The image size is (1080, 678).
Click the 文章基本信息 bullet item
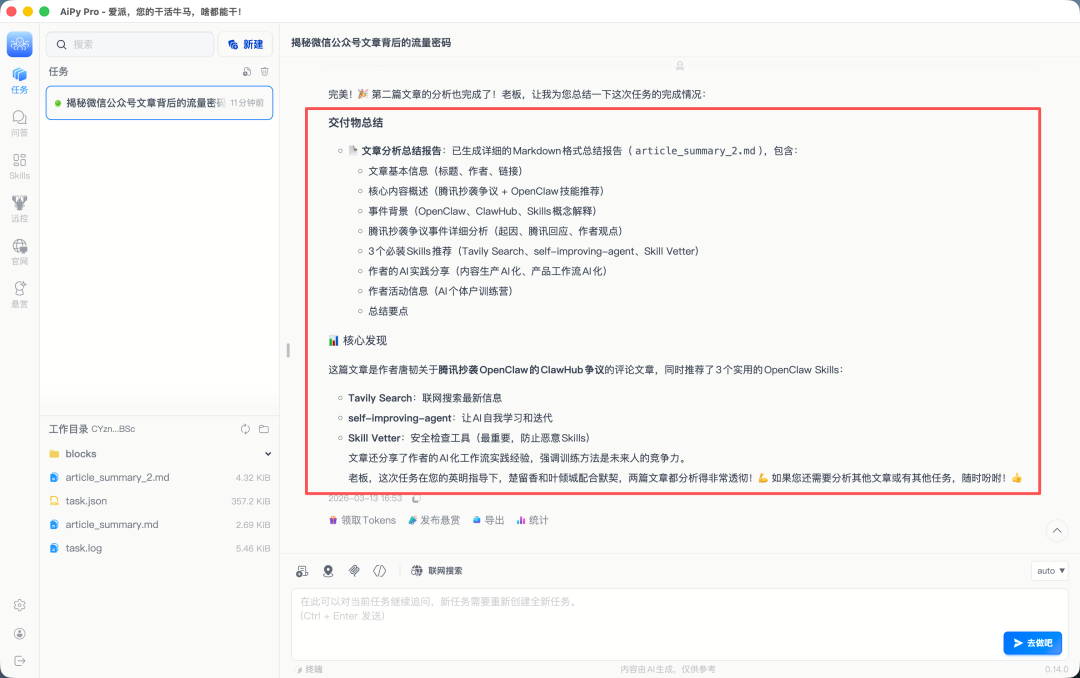pyautogui.click(x=445, y=171)
